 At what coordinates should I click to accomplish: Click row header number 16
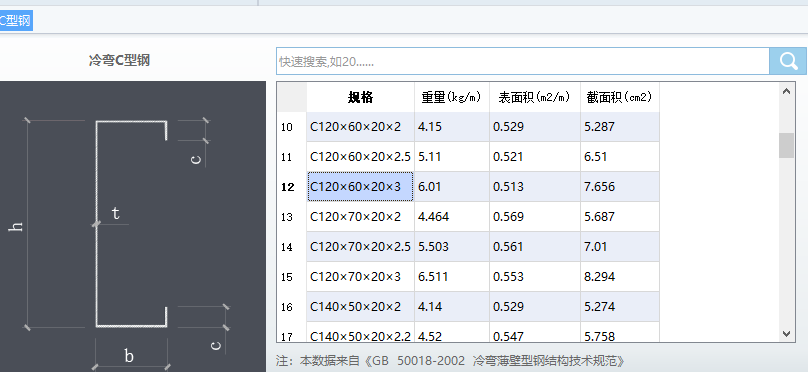(292, 307)
